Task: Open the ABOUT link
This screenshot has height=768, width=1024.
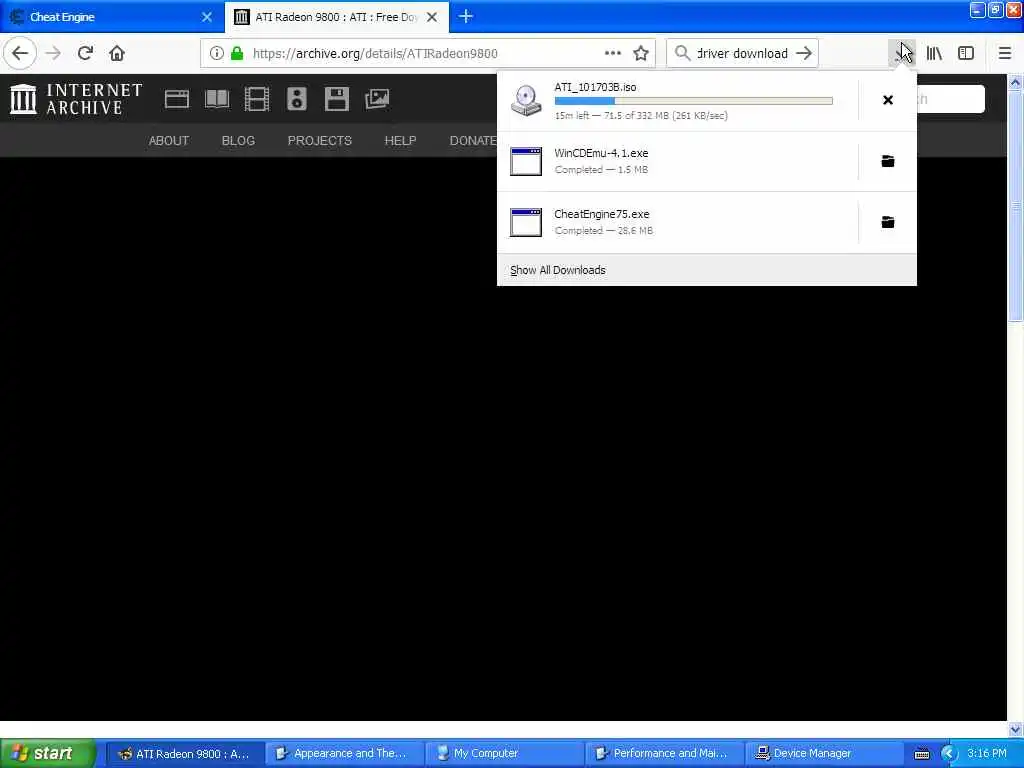Action: point(168,140)
